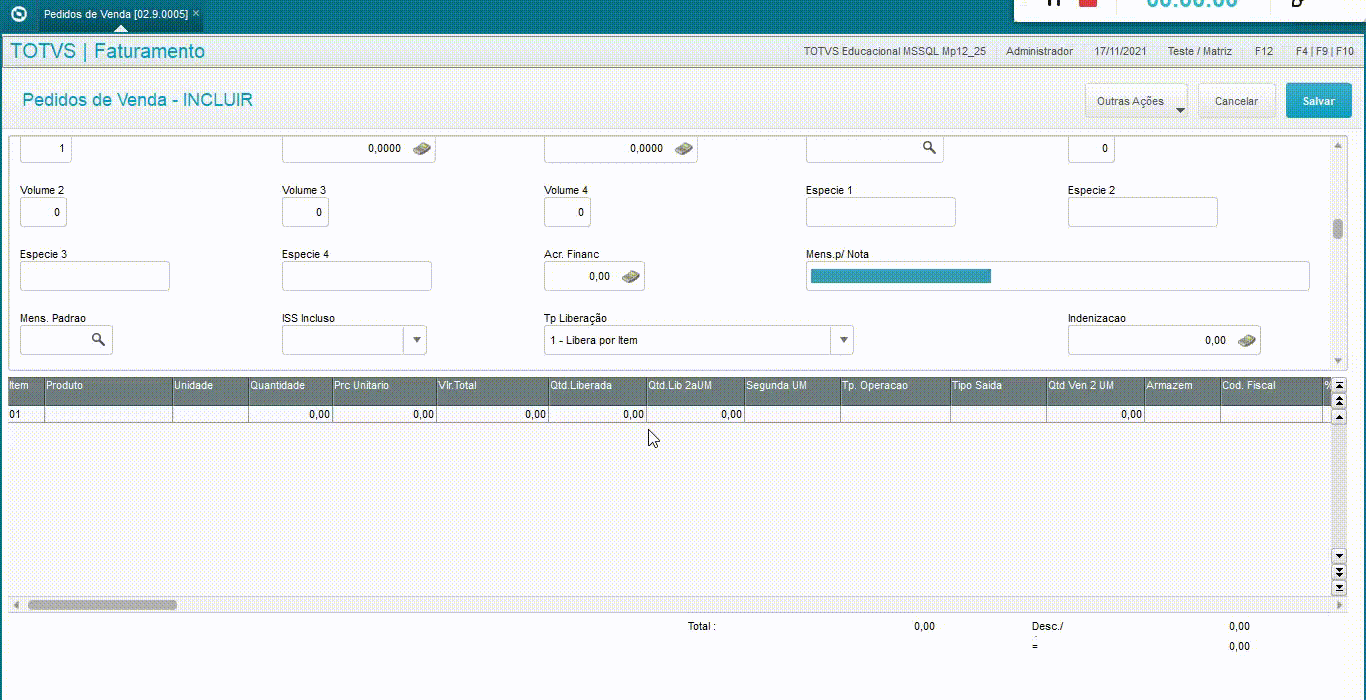Click into the Especie 1 field
Viewport: 1366px width, 700px height.
tap(880, 212)
